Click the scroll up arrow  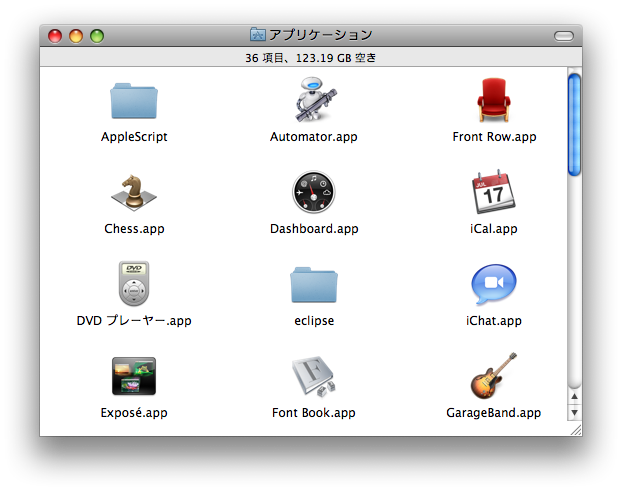574,396
